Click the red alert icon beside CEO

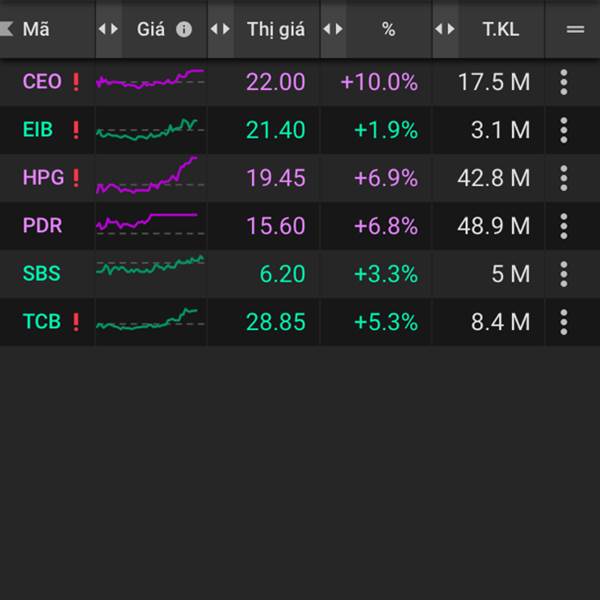pos(76,82)
